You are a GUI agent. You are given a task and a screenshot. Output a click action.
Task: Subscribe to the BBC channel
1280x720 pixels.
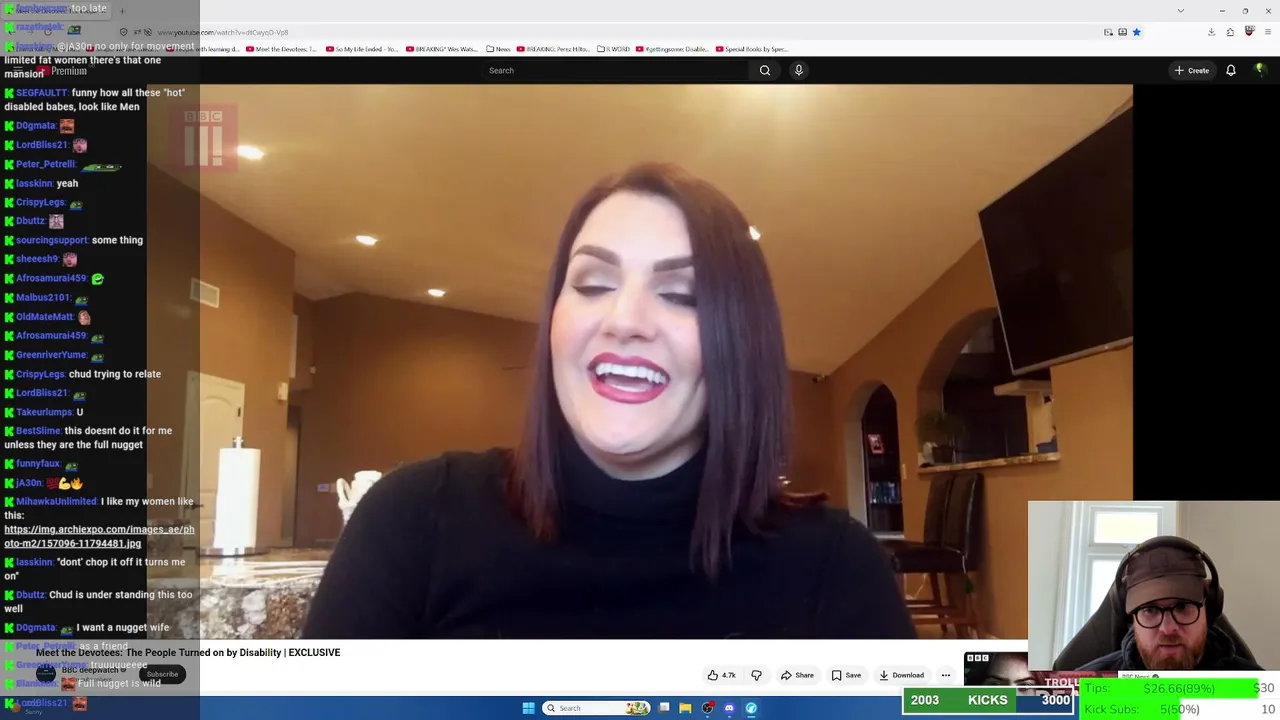162,674
